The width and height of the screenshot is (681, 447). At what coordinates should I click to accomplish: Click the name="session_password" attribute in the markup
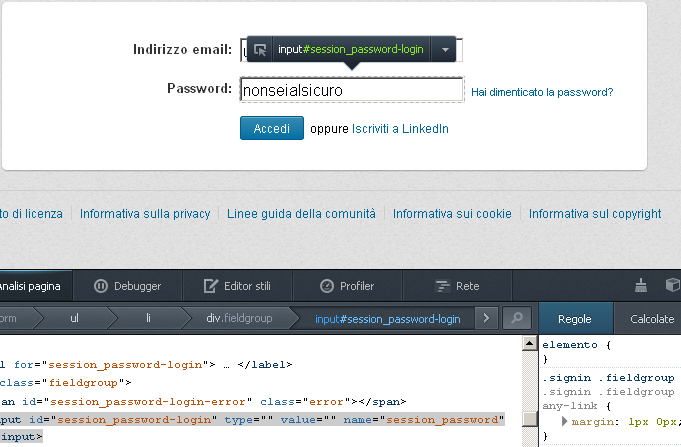(x=424, y=420)
